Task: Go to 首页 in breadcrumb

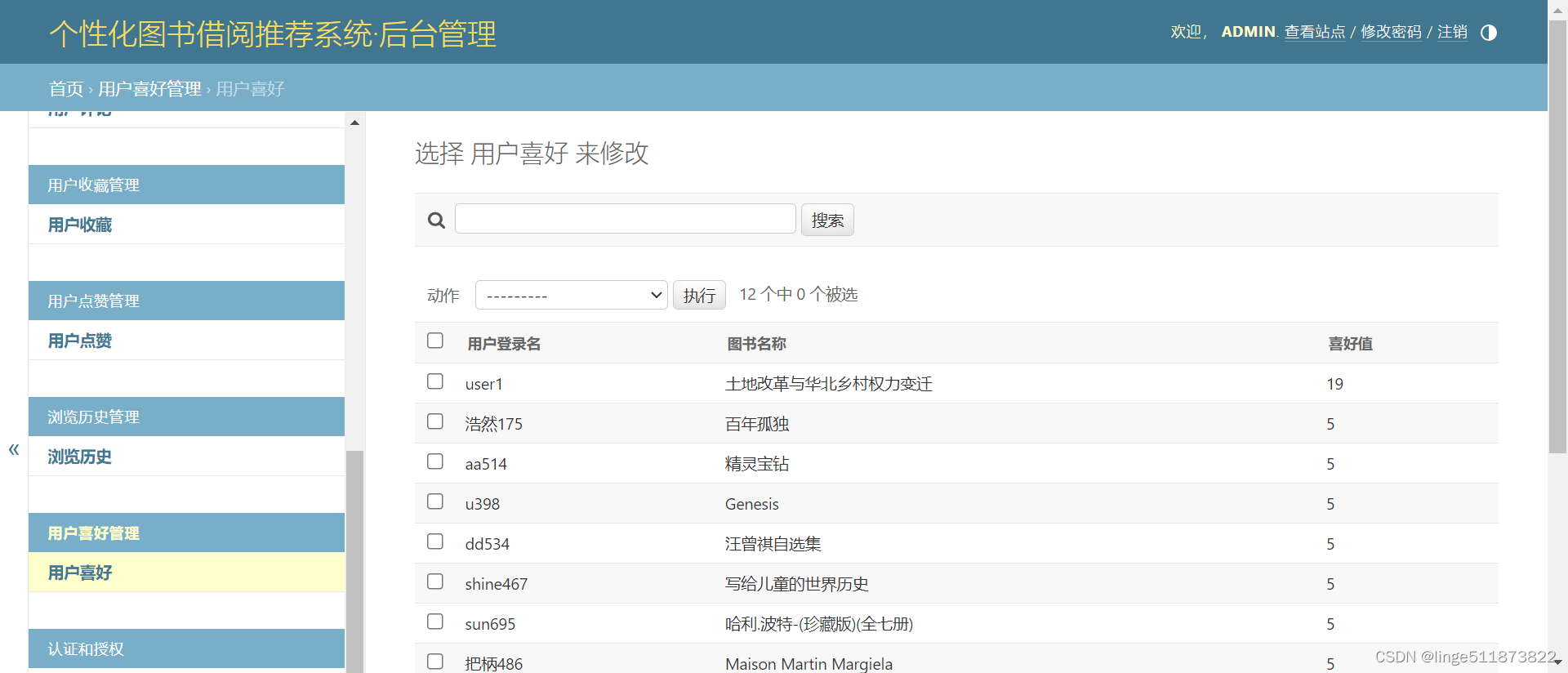Action: (66, 88)
